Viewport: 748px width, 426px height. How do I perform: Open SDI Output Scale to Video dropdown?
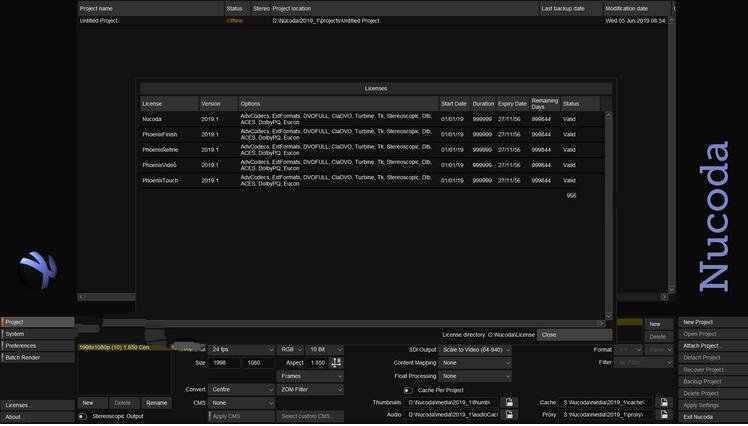coord(475,350)
